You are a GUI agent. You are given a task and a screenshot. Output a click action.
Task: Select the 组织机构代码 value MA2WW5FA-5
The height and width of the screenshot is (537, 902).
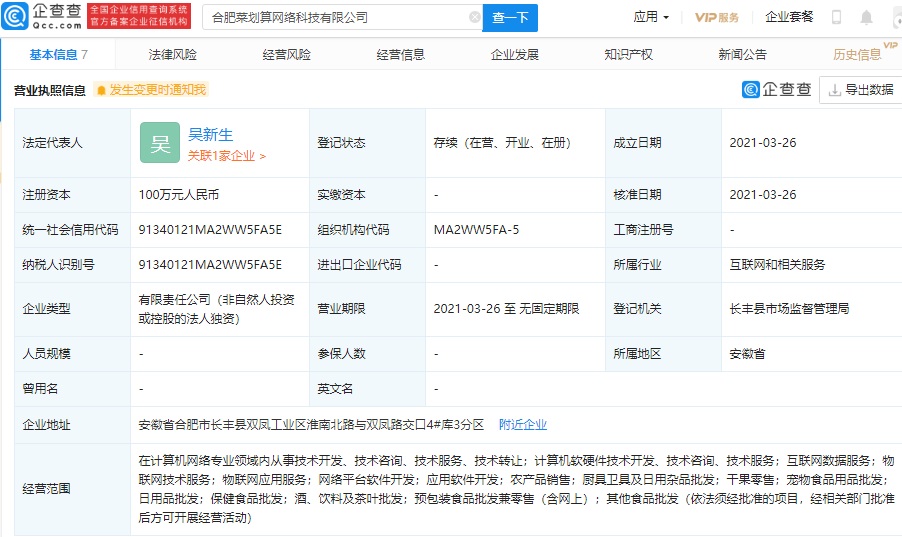[476, 230]
